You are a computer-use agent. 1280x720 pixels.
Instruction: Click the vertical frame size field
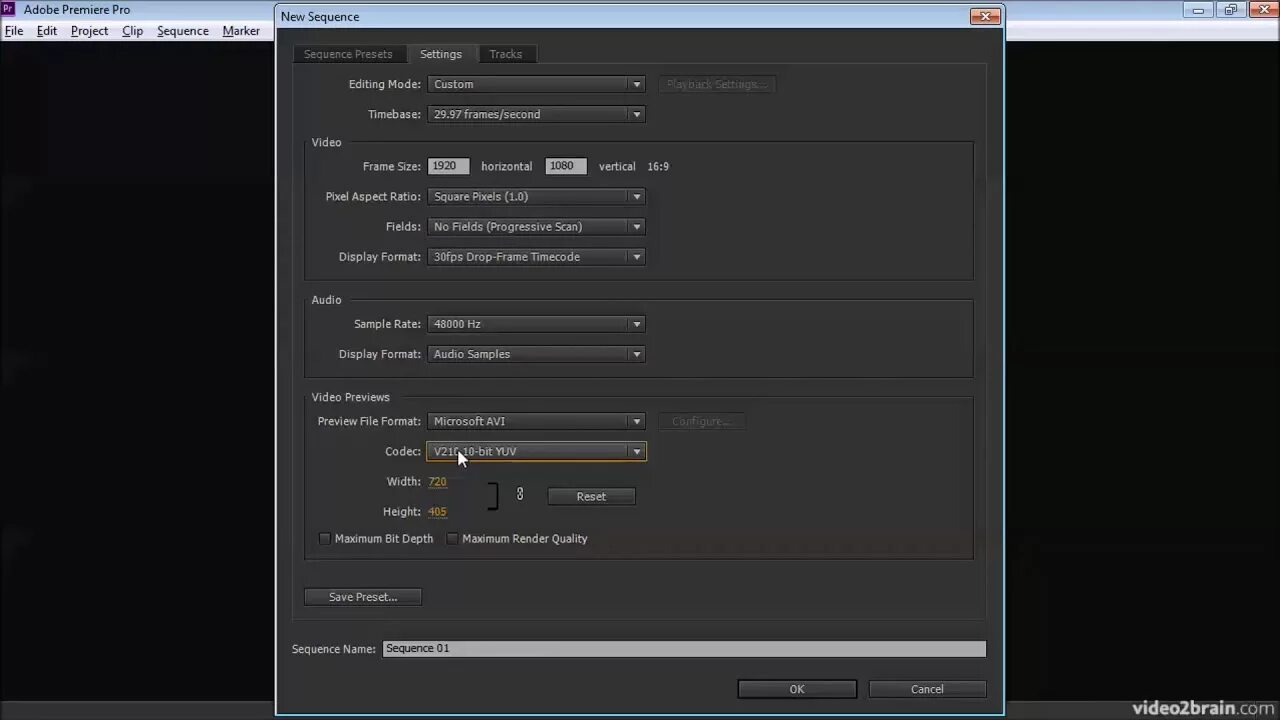(566, 166)
